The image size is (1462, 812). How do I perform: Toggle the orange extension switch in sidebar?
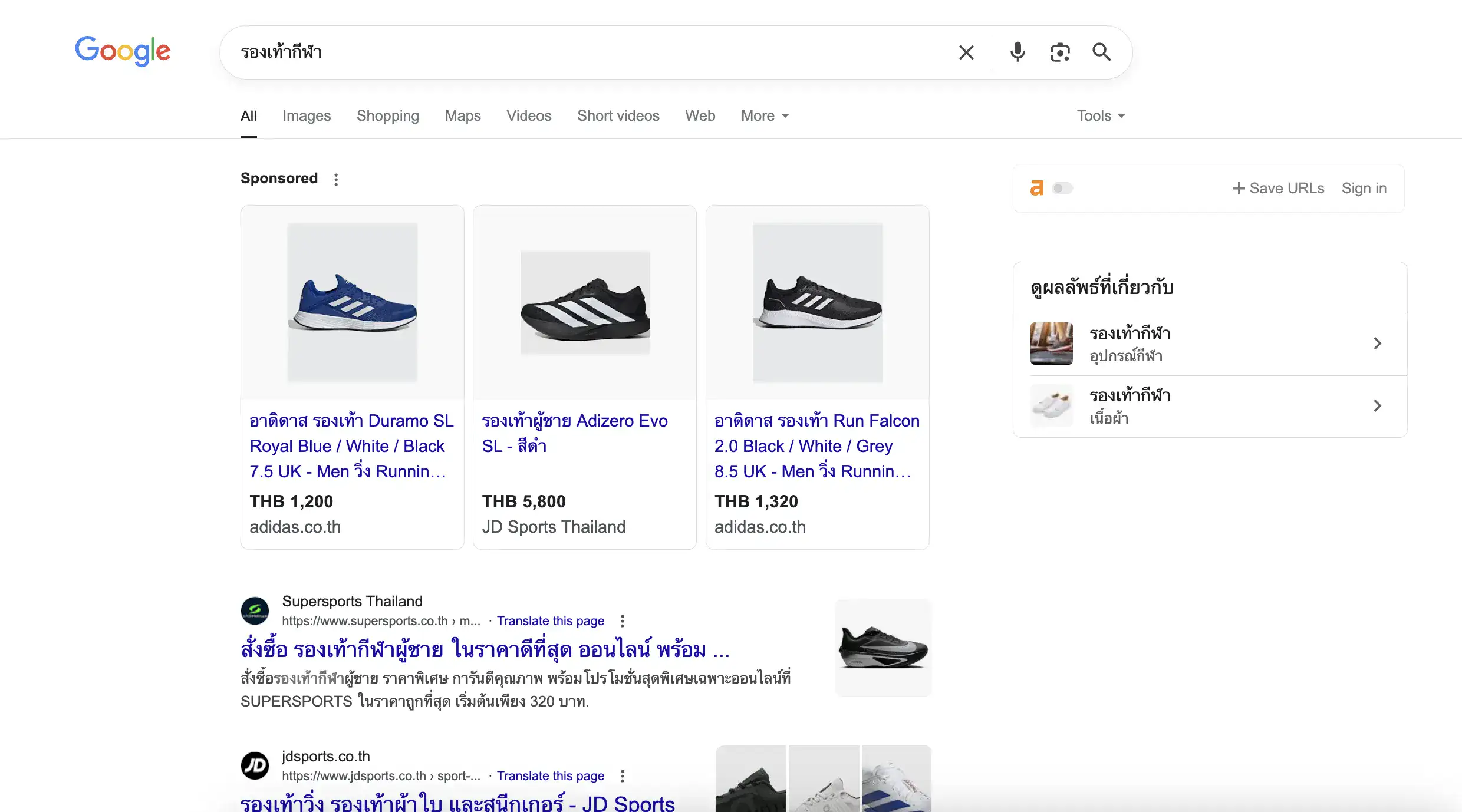coord(1062,188)
